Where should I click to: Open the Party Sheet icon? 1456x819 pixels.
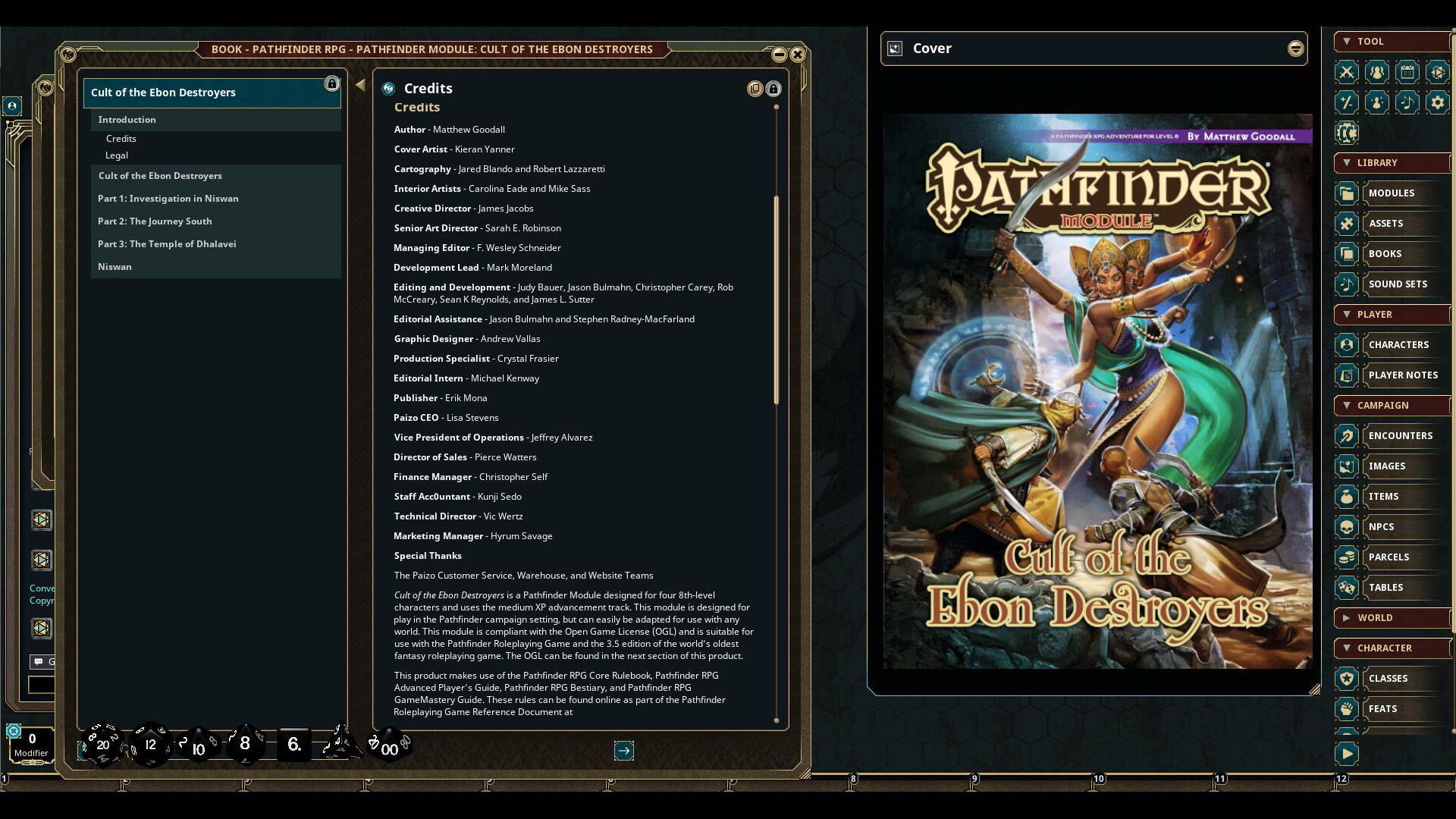1376,72
